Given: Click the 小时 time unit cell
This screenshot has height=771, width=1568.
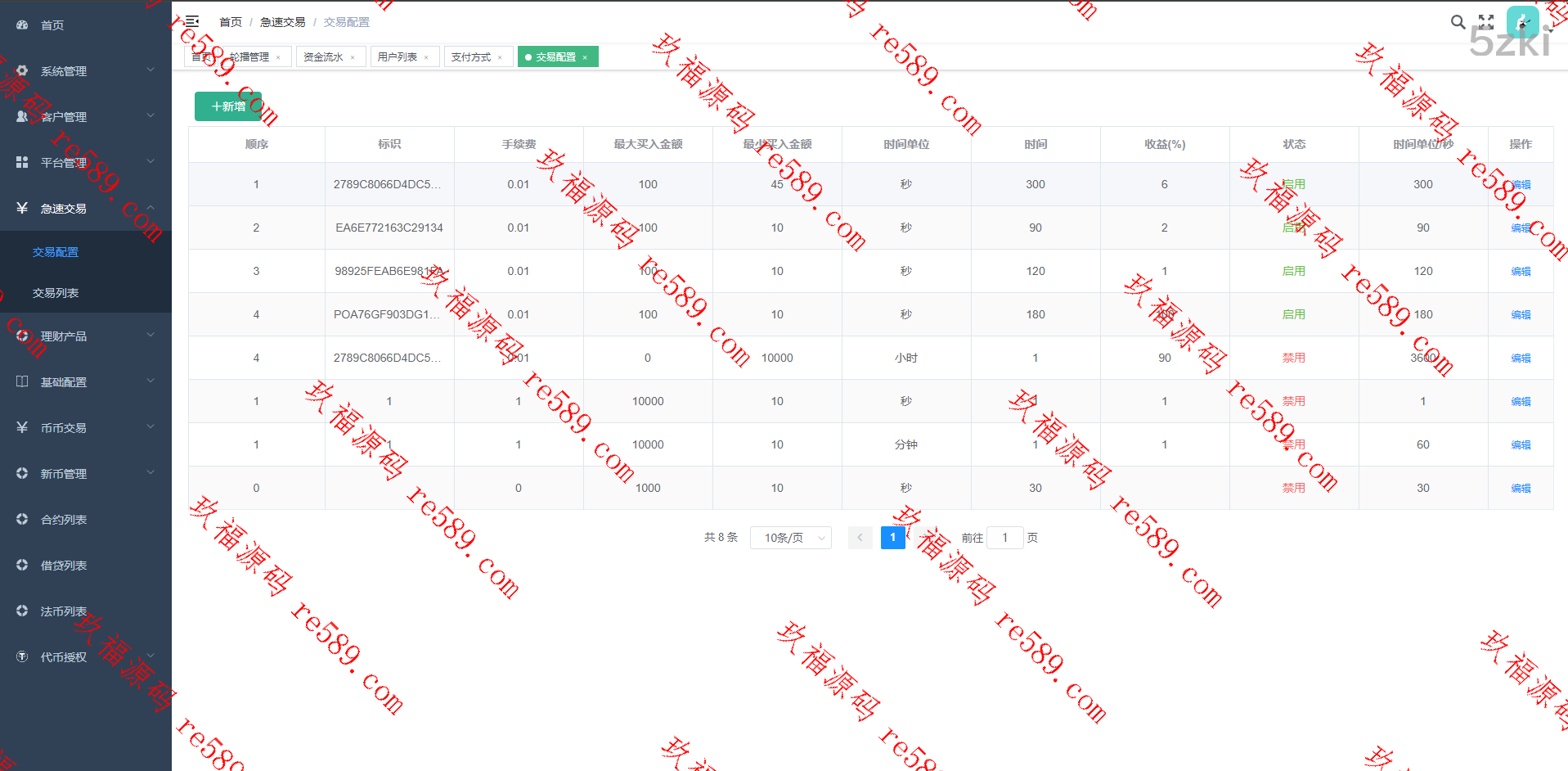Looking at the screenshot, I should coord(906,358).
